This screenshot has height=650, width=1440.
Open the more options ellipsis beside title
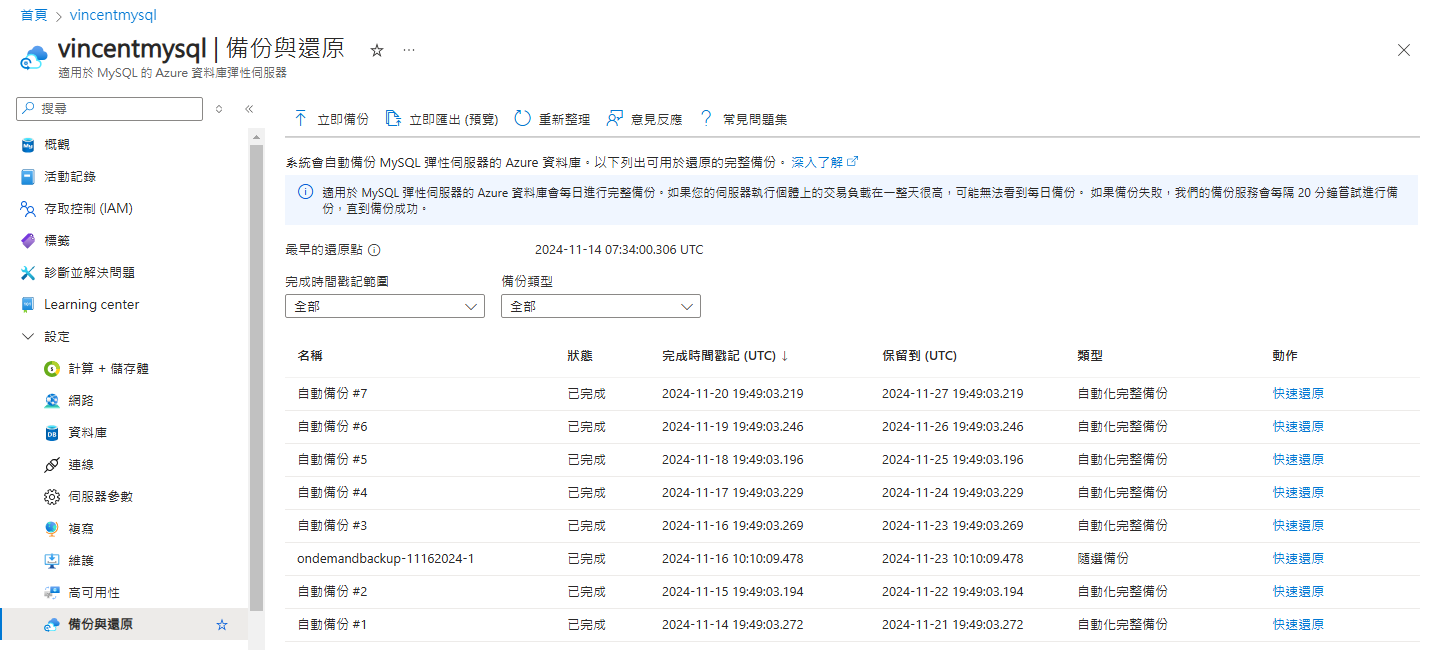[409, 50]
